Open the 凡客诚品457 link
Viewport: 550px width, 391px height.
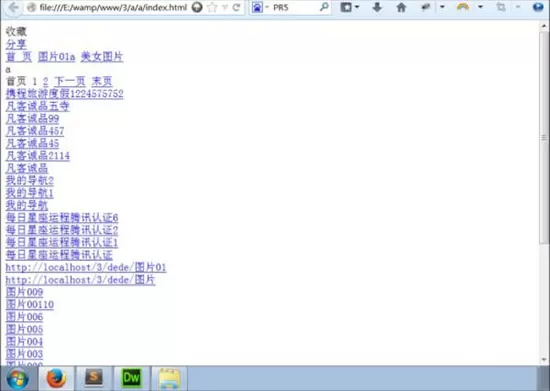pyautogui.click(x=35, y=131)
